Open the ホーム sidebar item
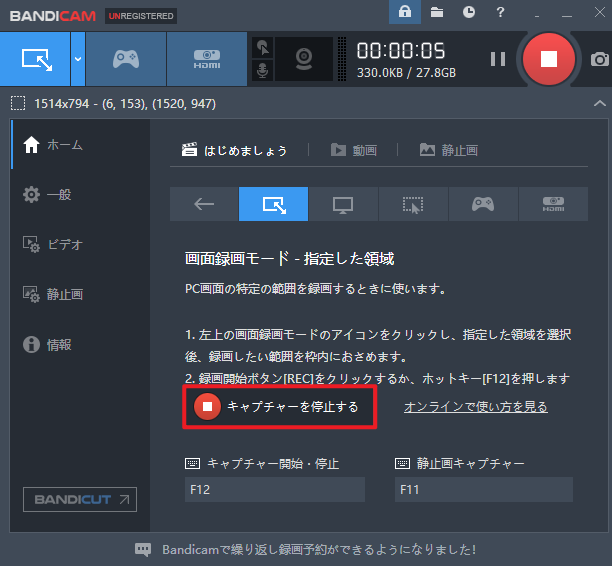Viewport: 612px width, 566px height. click(80, 144)
